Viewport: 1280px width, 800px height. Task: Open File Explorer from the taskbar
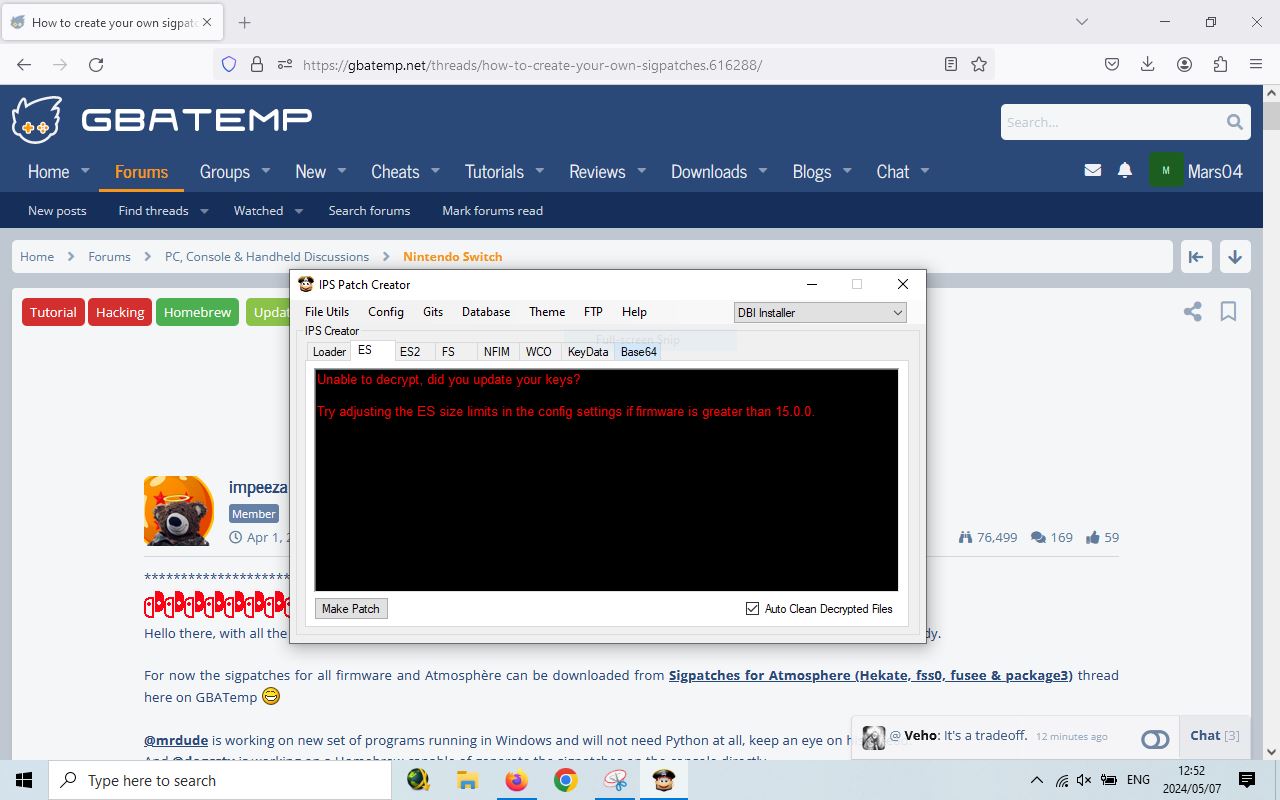467,780
